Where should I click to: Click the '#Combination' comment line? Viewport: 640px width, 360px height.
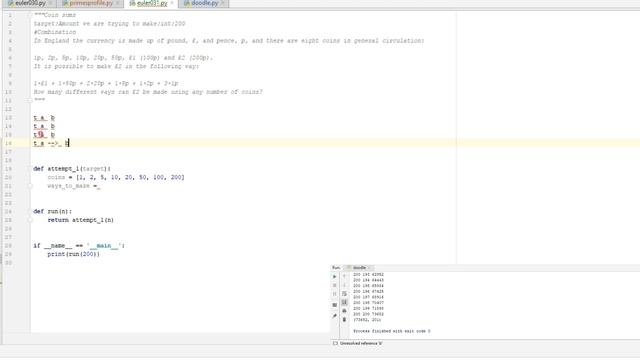[55, 32]
